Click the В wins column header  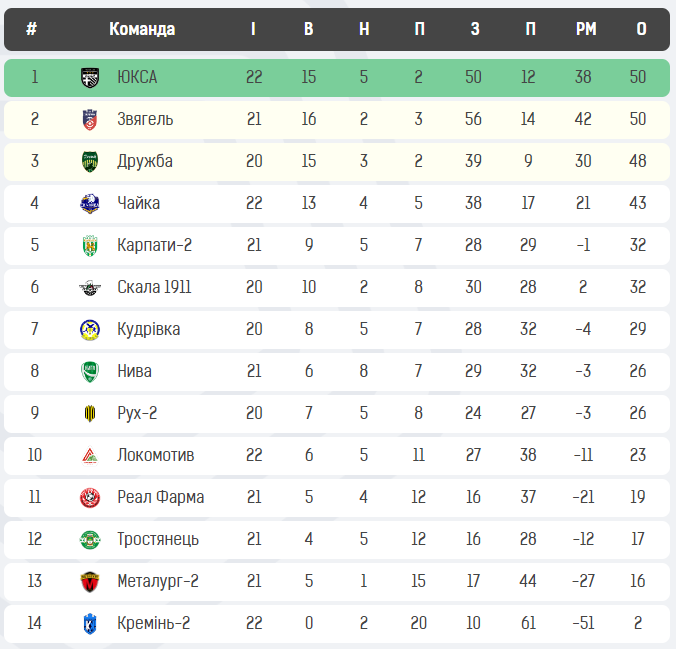(308, 29)
